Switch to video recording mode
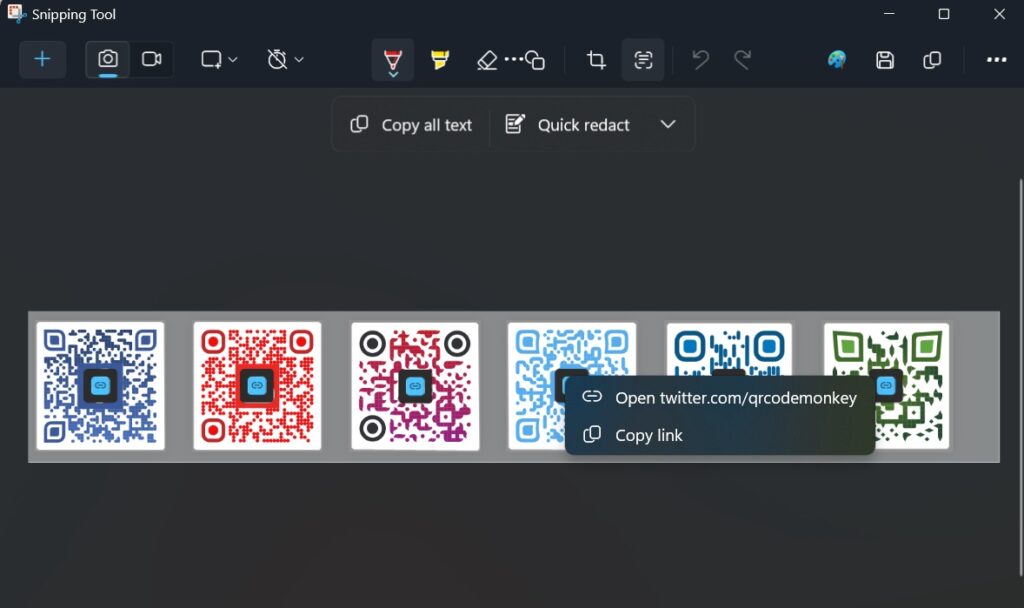This screenshot has height=608, width=1024. coord(152,59)
